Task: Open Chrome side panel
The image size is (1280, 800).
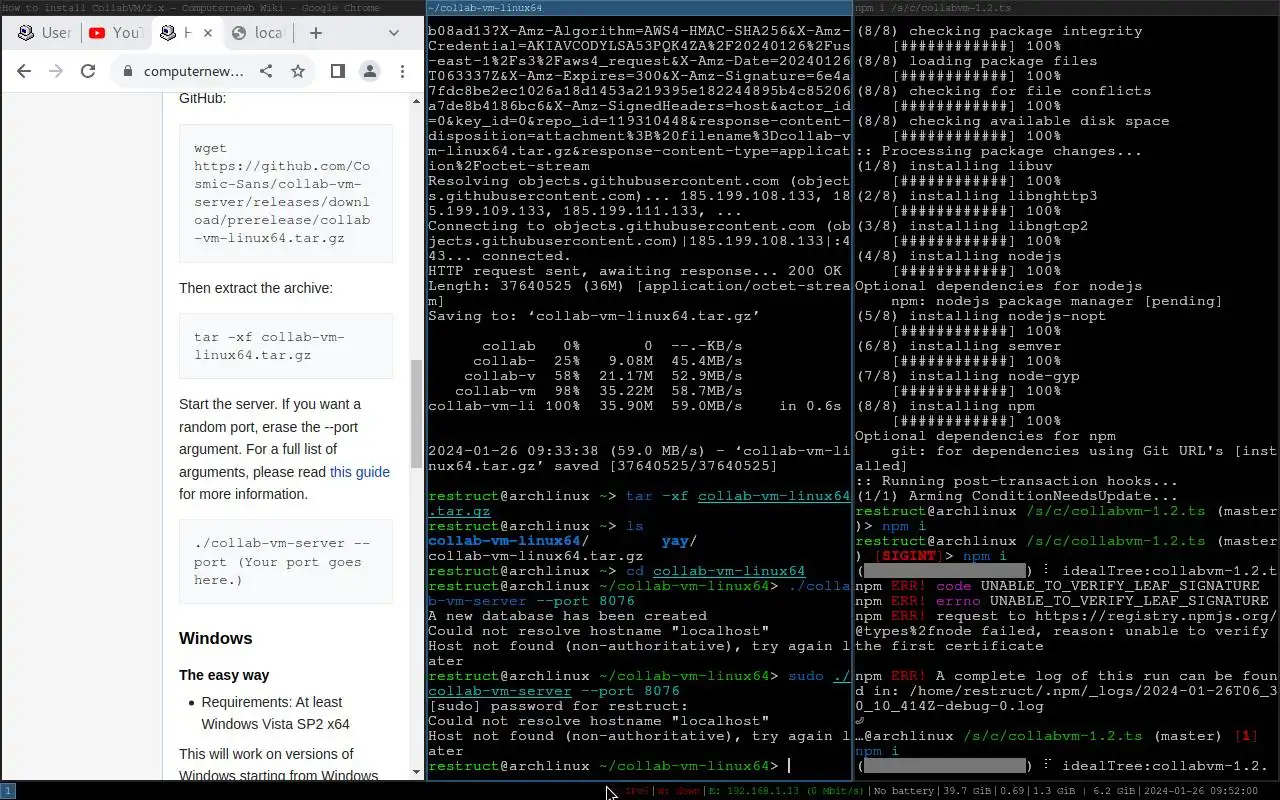Action: click(x=338, y=71)
